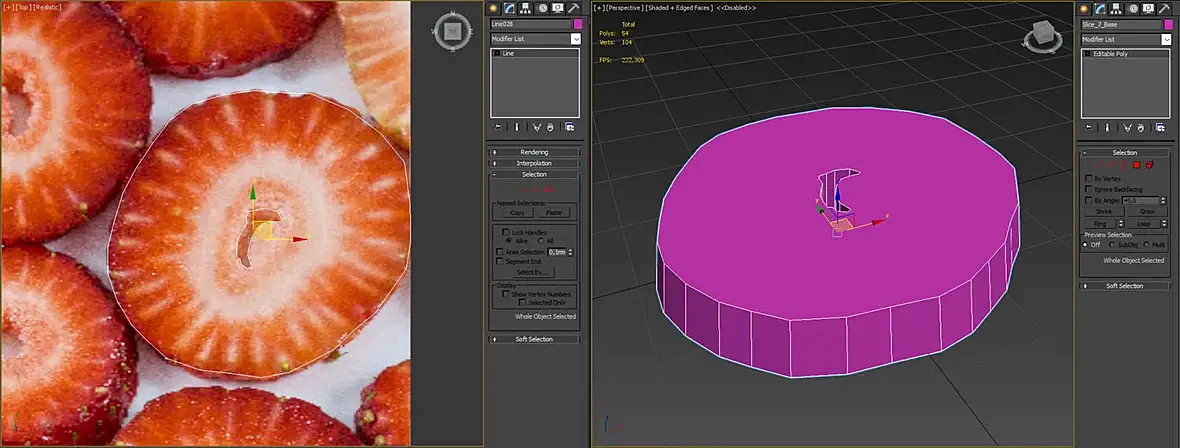Click the Loop button
The image size is (1180, 448).
click(1143, 224)
